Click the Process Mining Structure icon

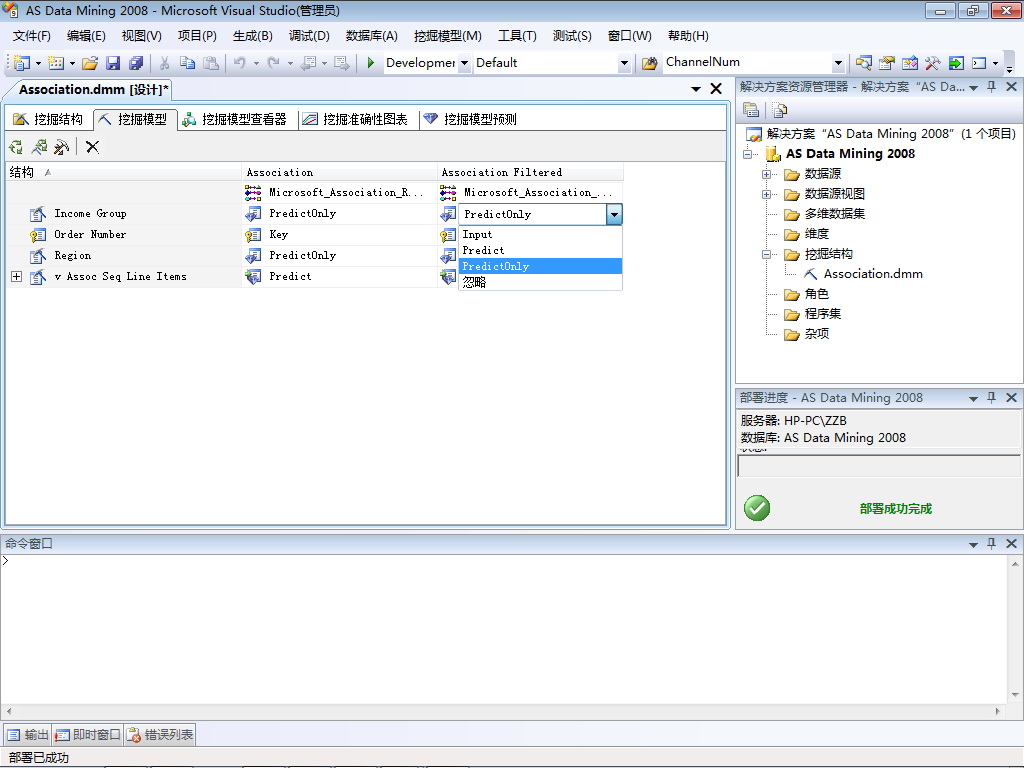[x=16, y=147]
